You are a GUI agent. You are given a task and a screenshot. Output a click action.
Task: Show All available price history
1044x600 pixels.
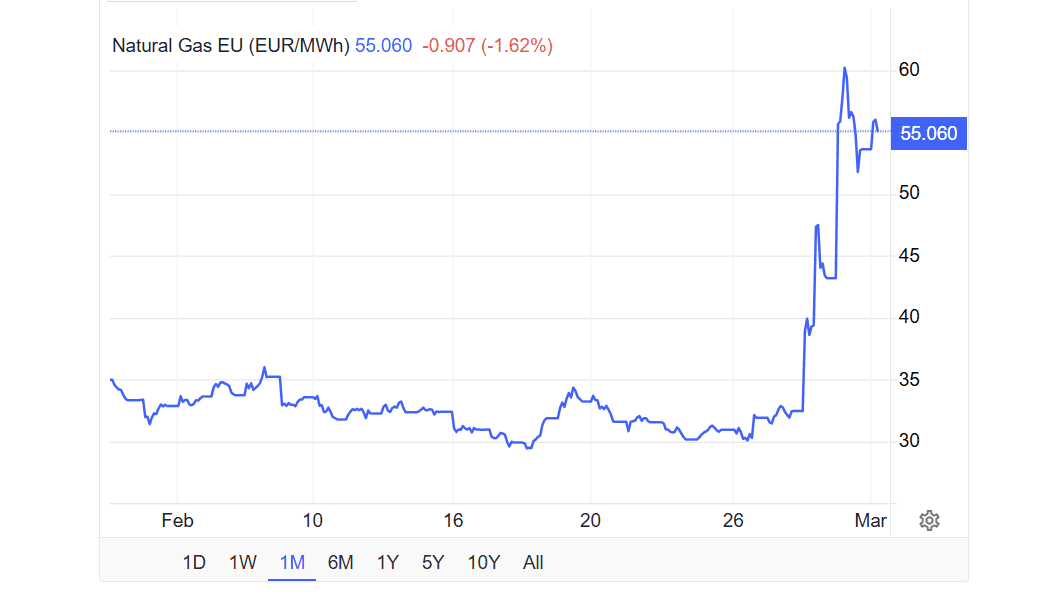tap(533, 562)
